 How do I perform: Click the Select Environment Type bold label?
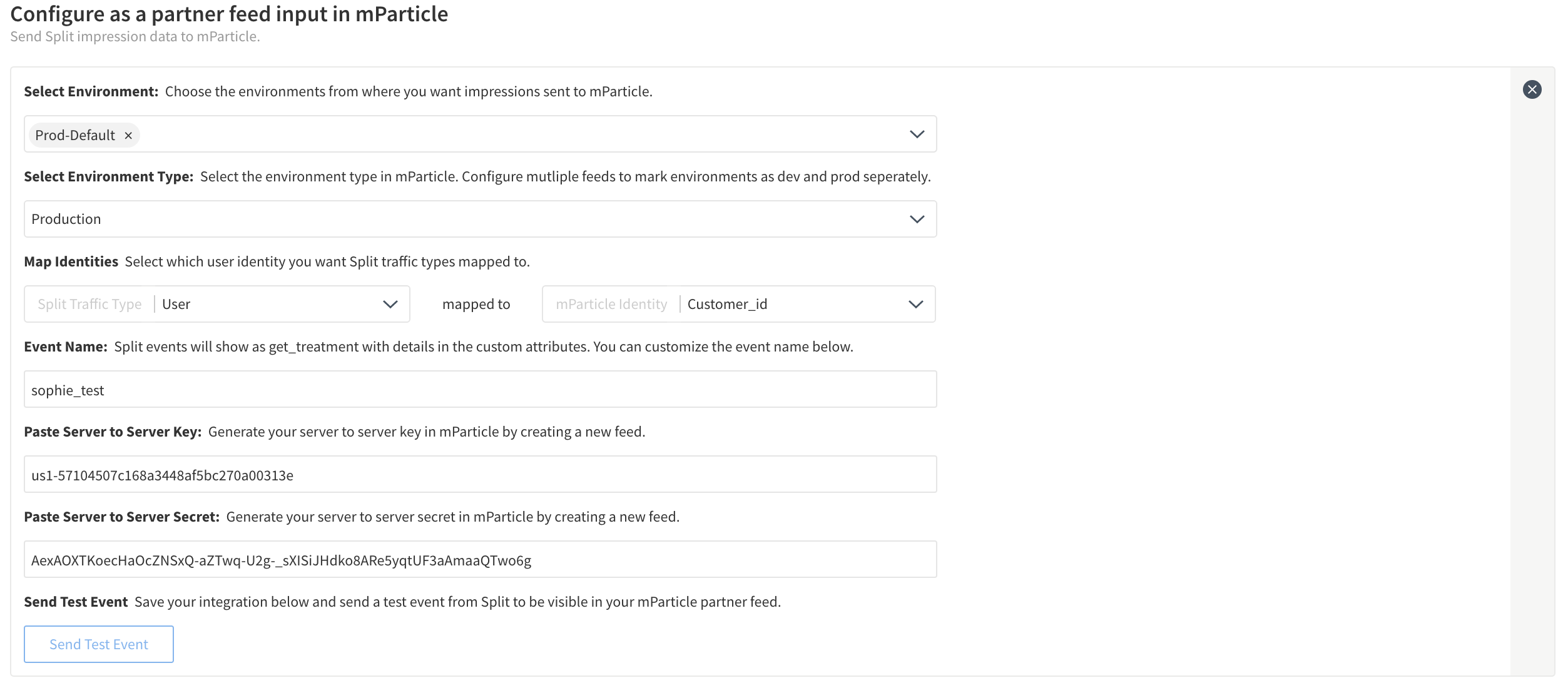(108, 177)
